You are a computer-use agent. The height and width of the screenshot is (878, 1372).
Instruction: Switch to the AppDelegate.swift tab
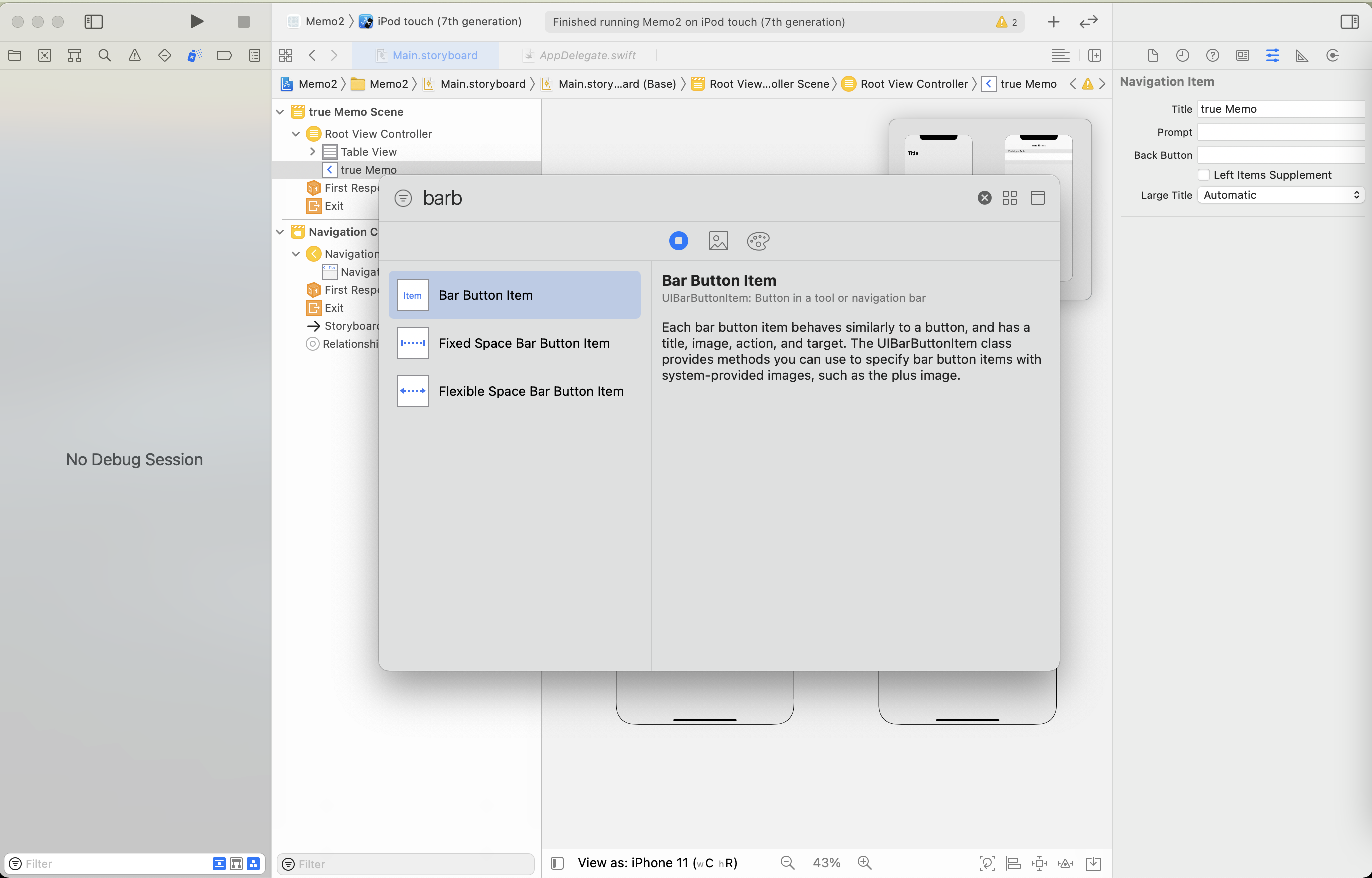click(587, 55)
